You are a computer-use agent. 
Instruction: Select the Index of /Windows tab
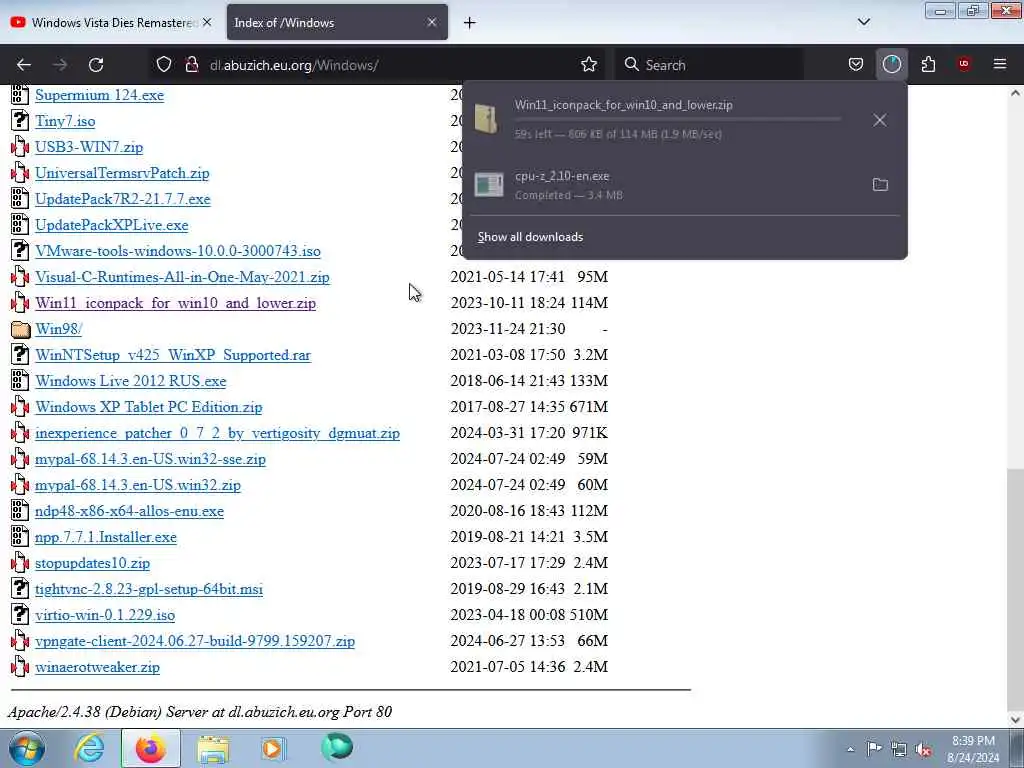pos(337,22)
